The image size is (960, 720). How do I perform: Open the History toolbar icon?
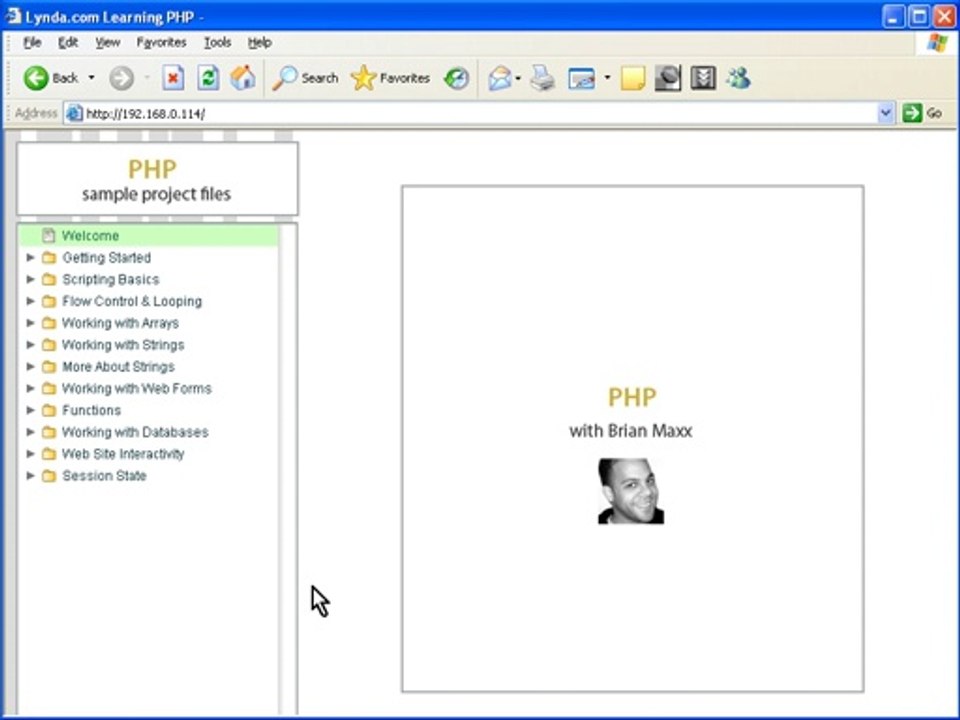457,78
